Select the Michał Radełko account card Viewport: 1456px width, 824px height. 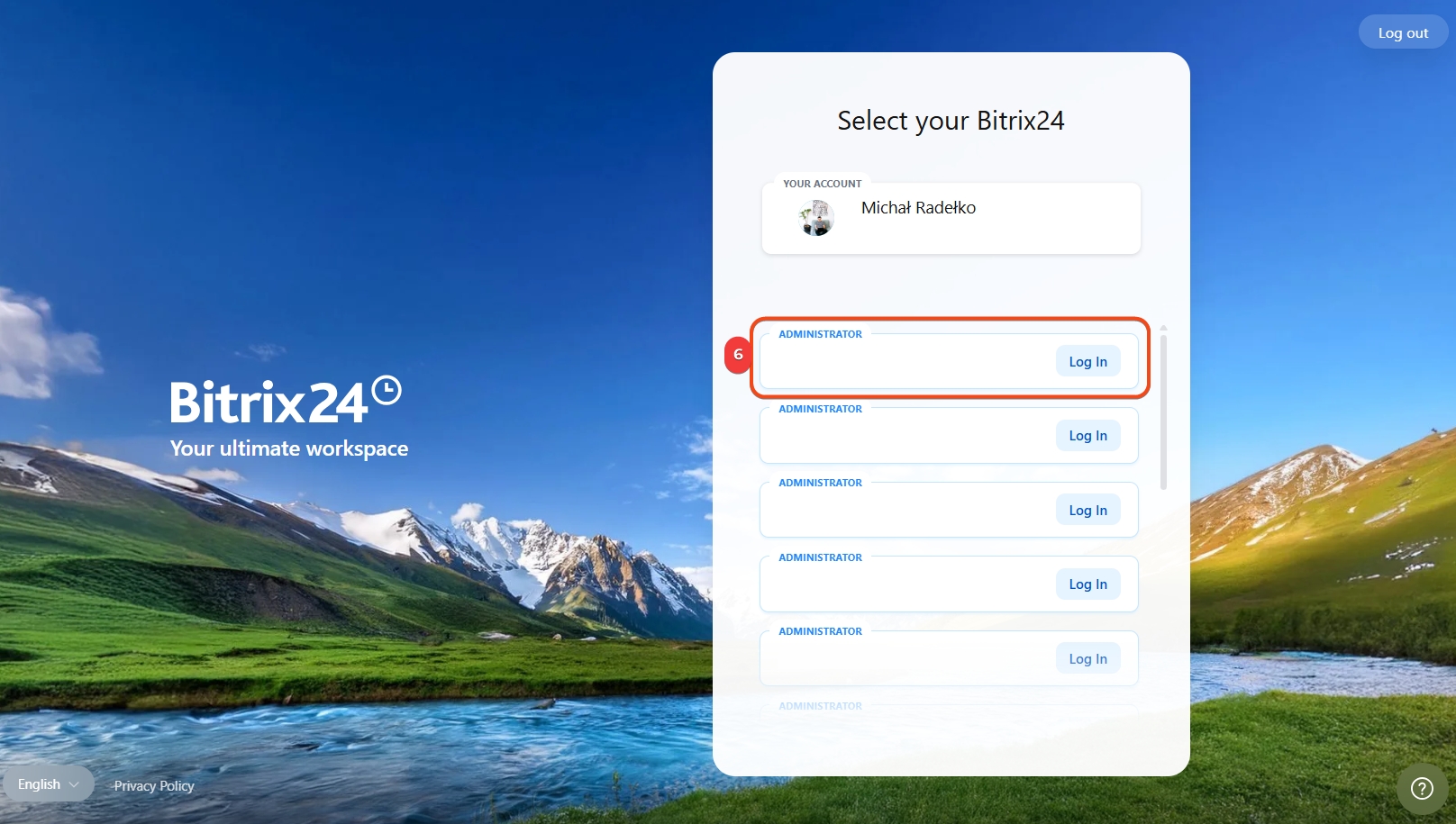tap(951, 218)
